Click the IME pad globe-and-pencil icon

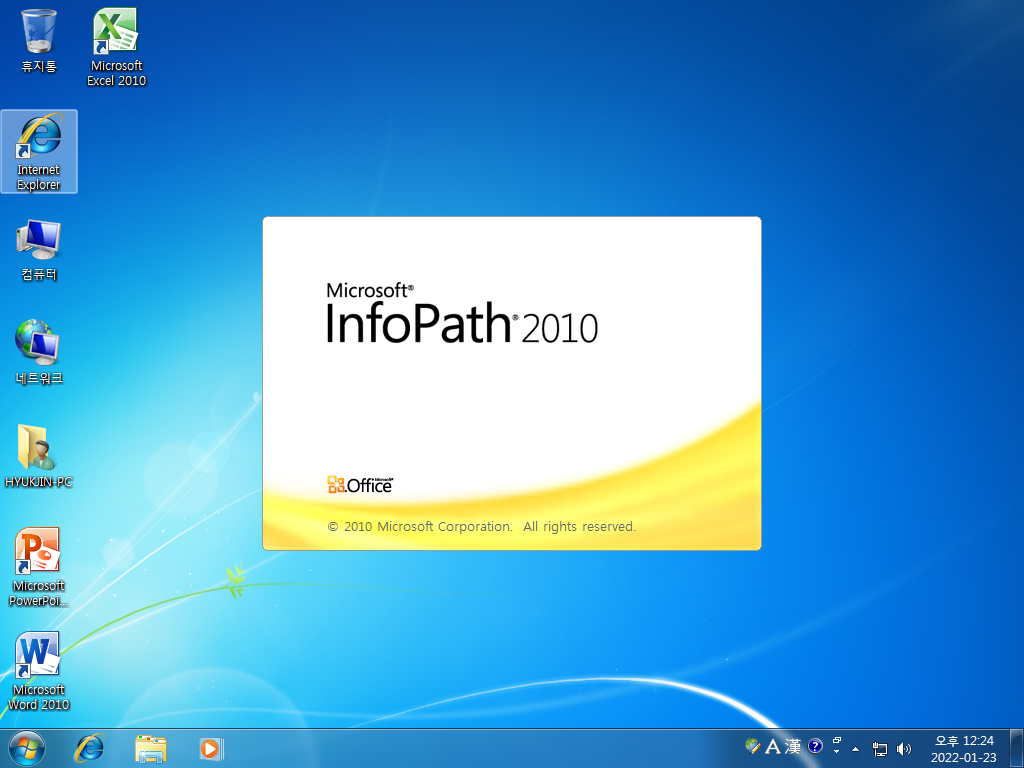(x=752, y=746)
